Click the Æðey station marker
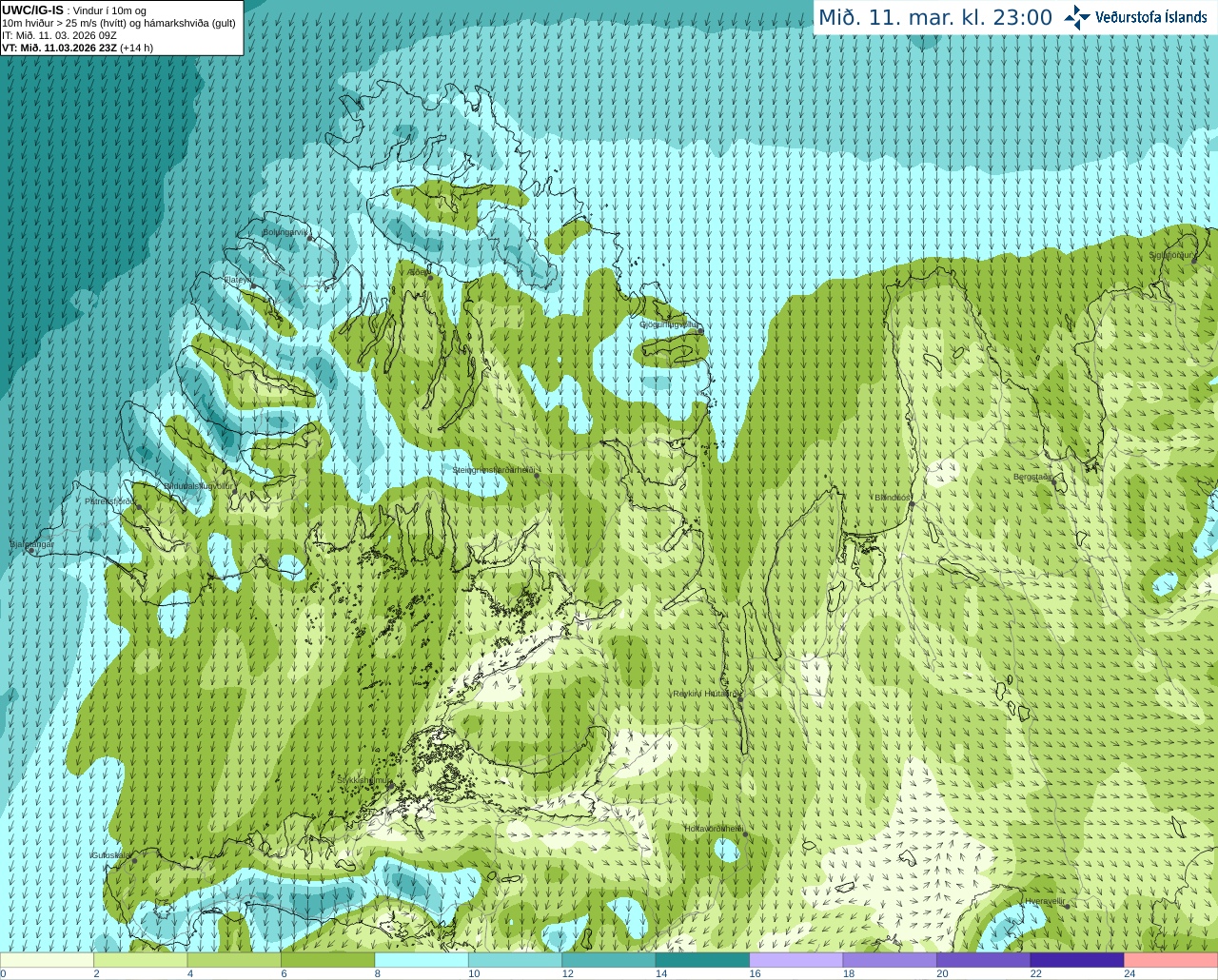This screenshot has height=980, width=1218. (x=430, y=276)
